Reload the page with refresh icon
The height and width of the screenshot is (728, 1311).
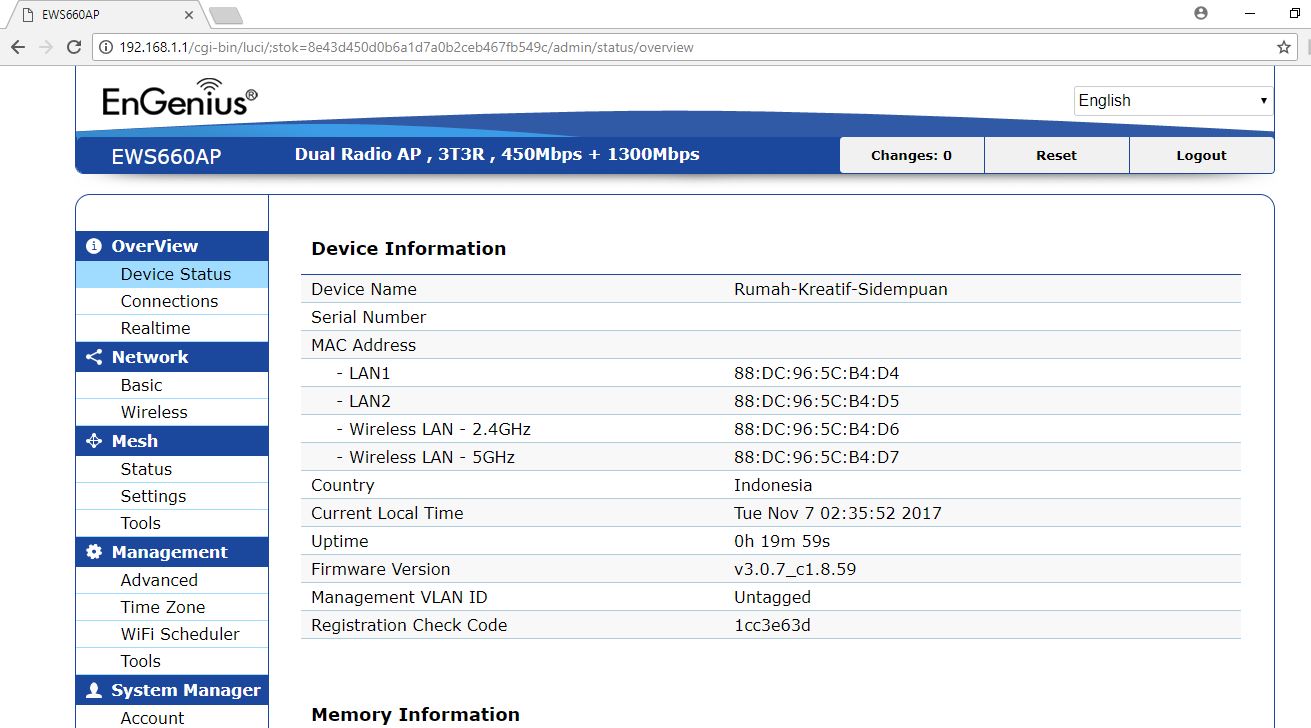(x=73, y=47)
